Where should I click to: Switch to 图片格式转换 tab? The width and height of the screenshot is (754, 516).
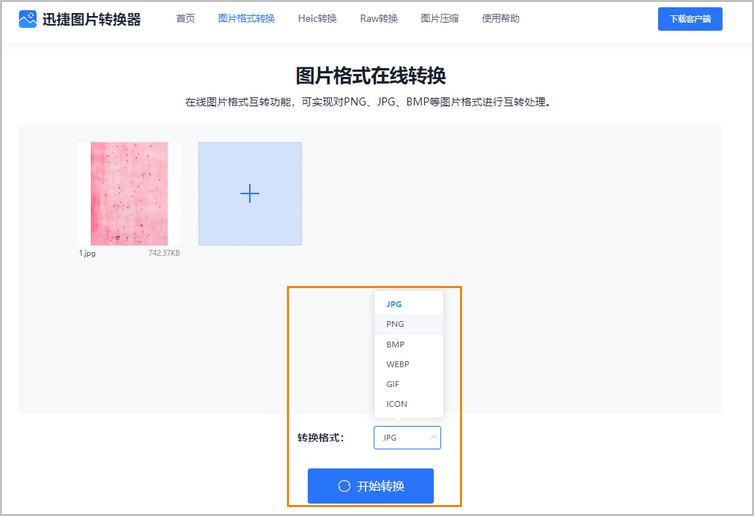click(246, 19)
